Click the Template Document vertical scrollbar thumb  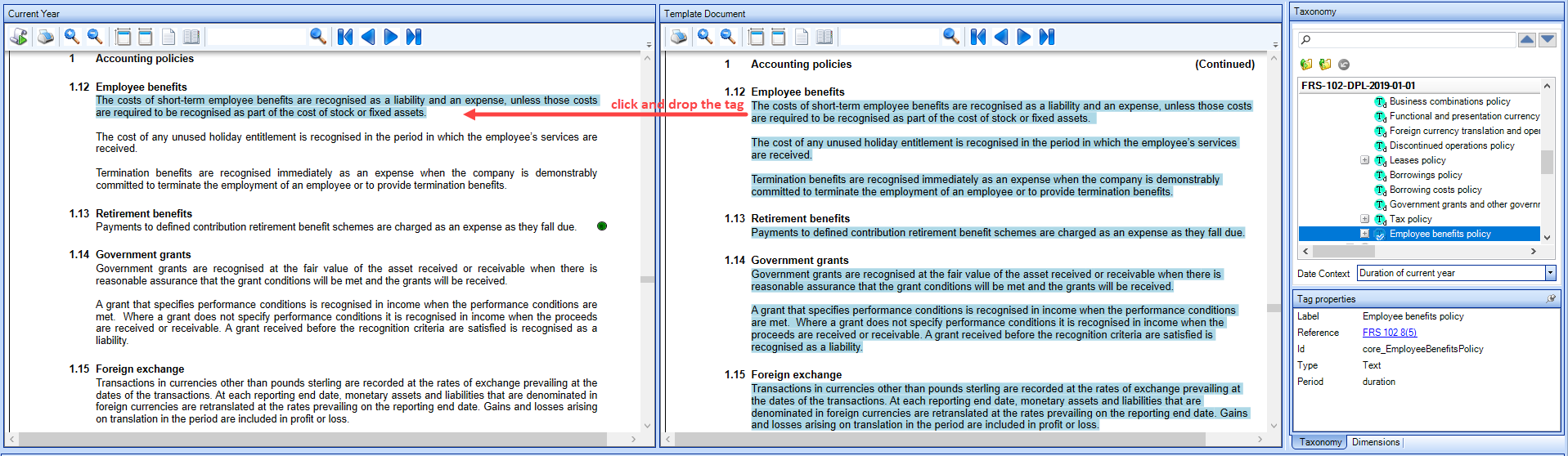1274,308
